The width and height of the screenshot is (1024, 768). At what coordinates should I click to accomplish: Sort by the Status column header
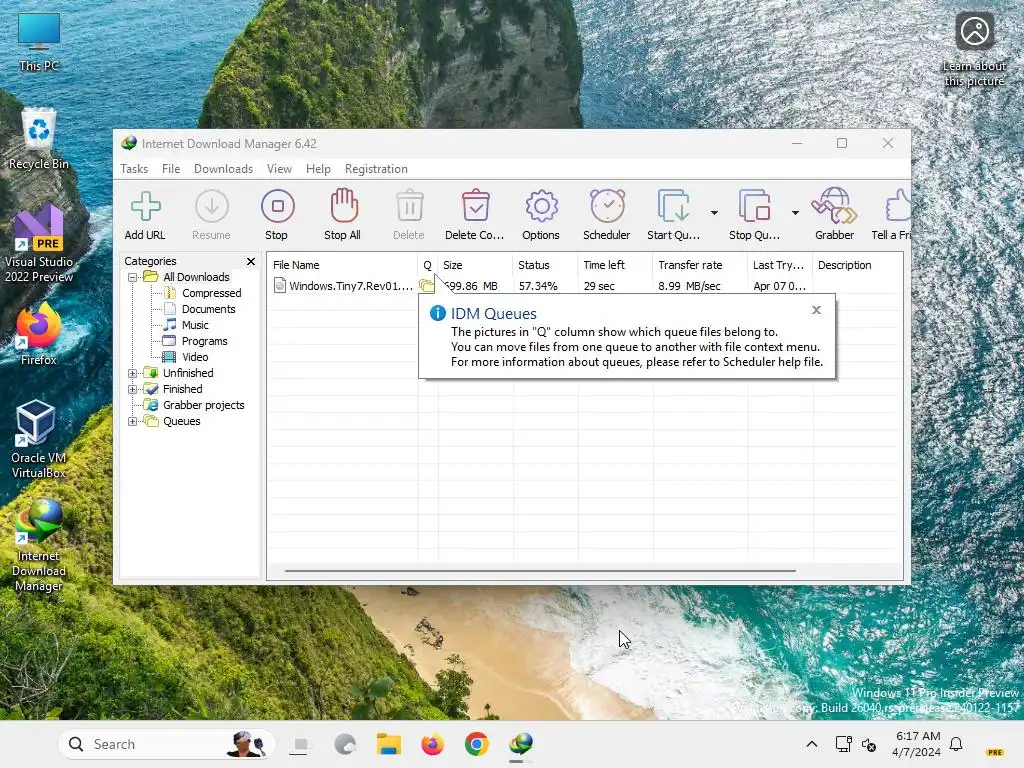pos(545,265)
